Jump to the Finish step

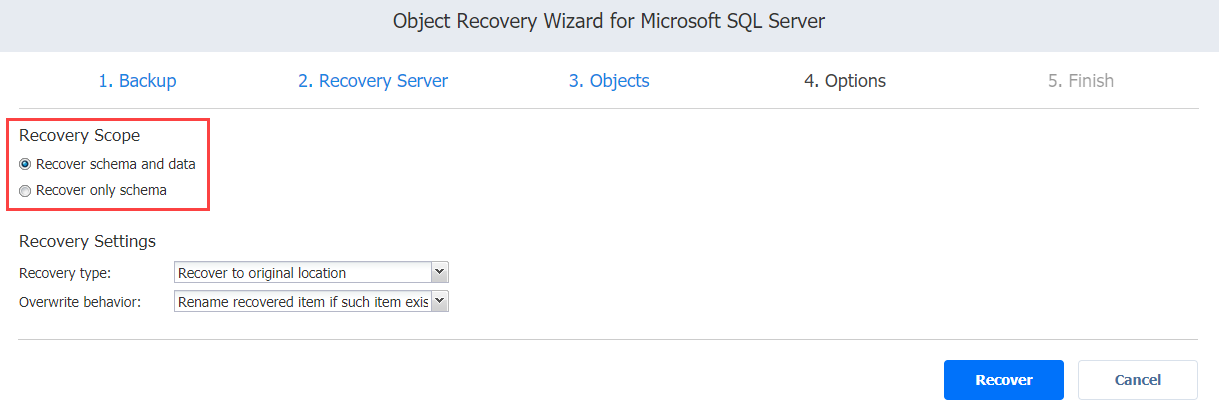tap(1080, 81)
